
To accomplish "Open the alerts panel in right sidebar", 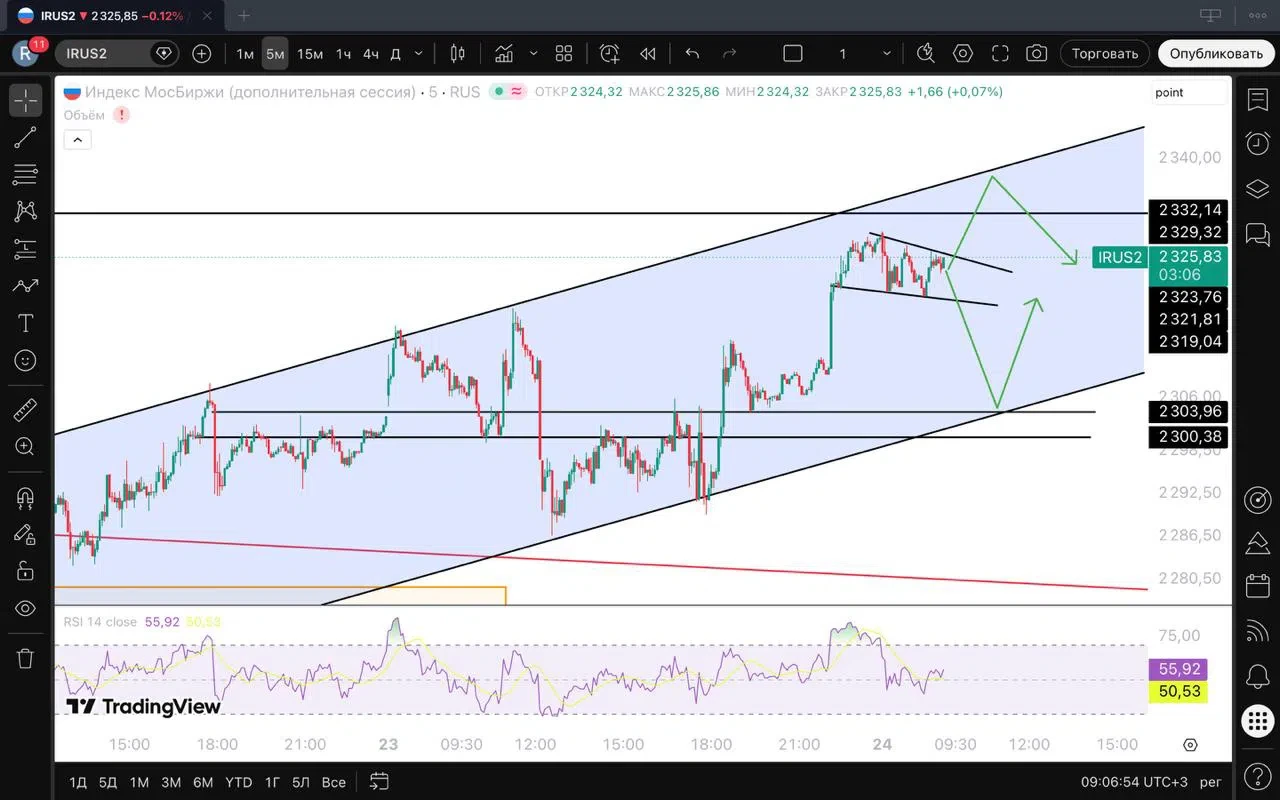I will (x=1257, y=144).
